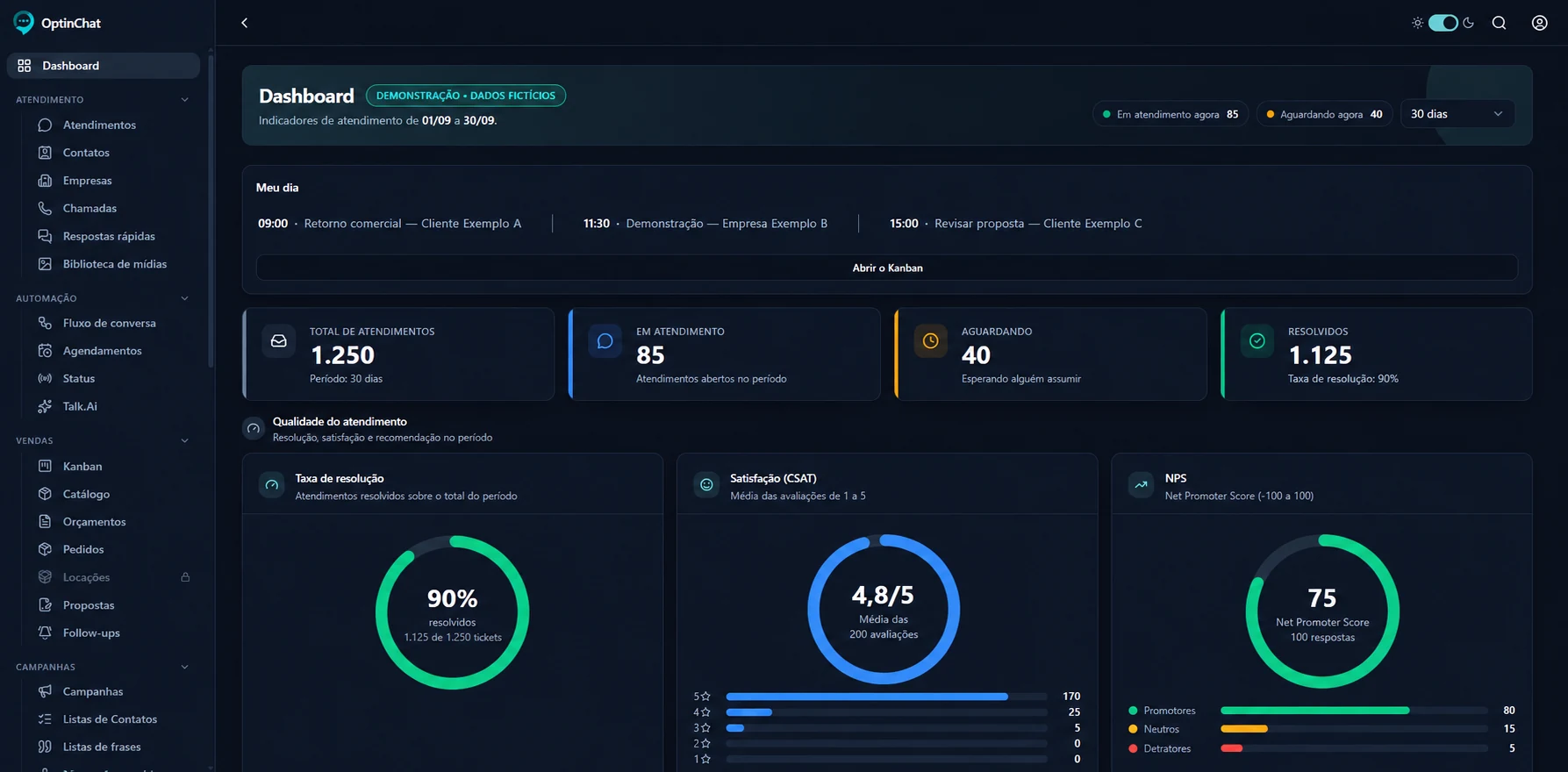
Task: Click the 11:30 Demonstração agenda item
Action: pyautogui.click(x=705, y=224)
